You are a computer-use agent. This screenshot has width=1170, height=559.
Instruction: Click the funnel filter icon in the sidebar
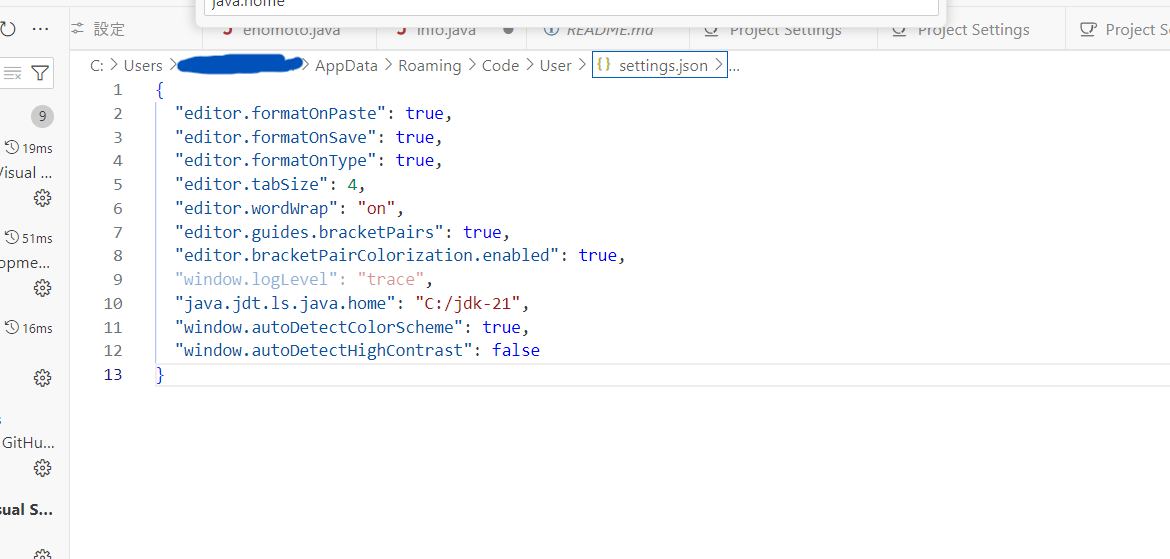[39, 73]
